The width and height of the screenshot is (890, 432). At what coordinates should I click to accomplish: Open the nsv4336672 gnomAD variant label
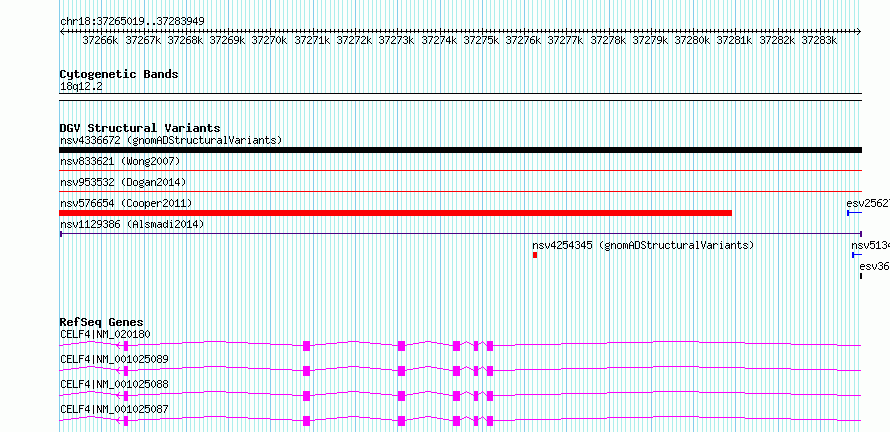coord(171,140)
